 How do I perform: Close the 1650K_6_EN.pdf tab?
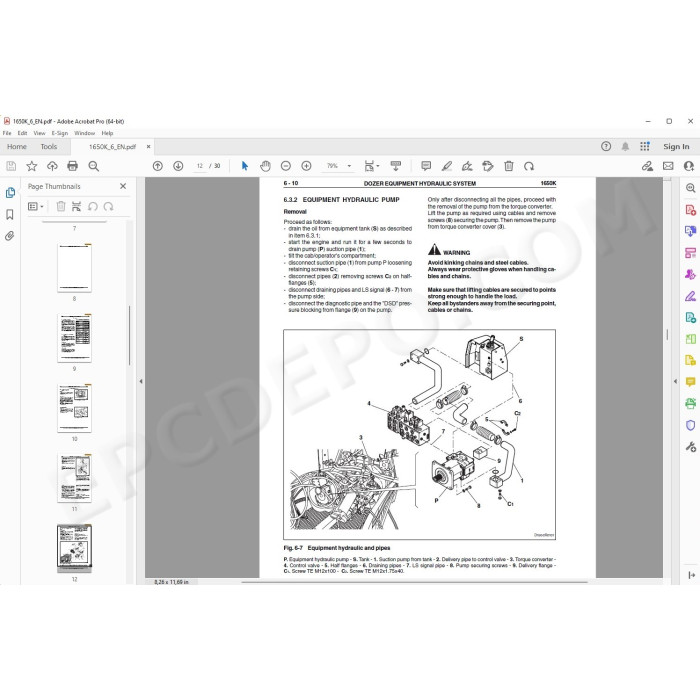point(149,146)
